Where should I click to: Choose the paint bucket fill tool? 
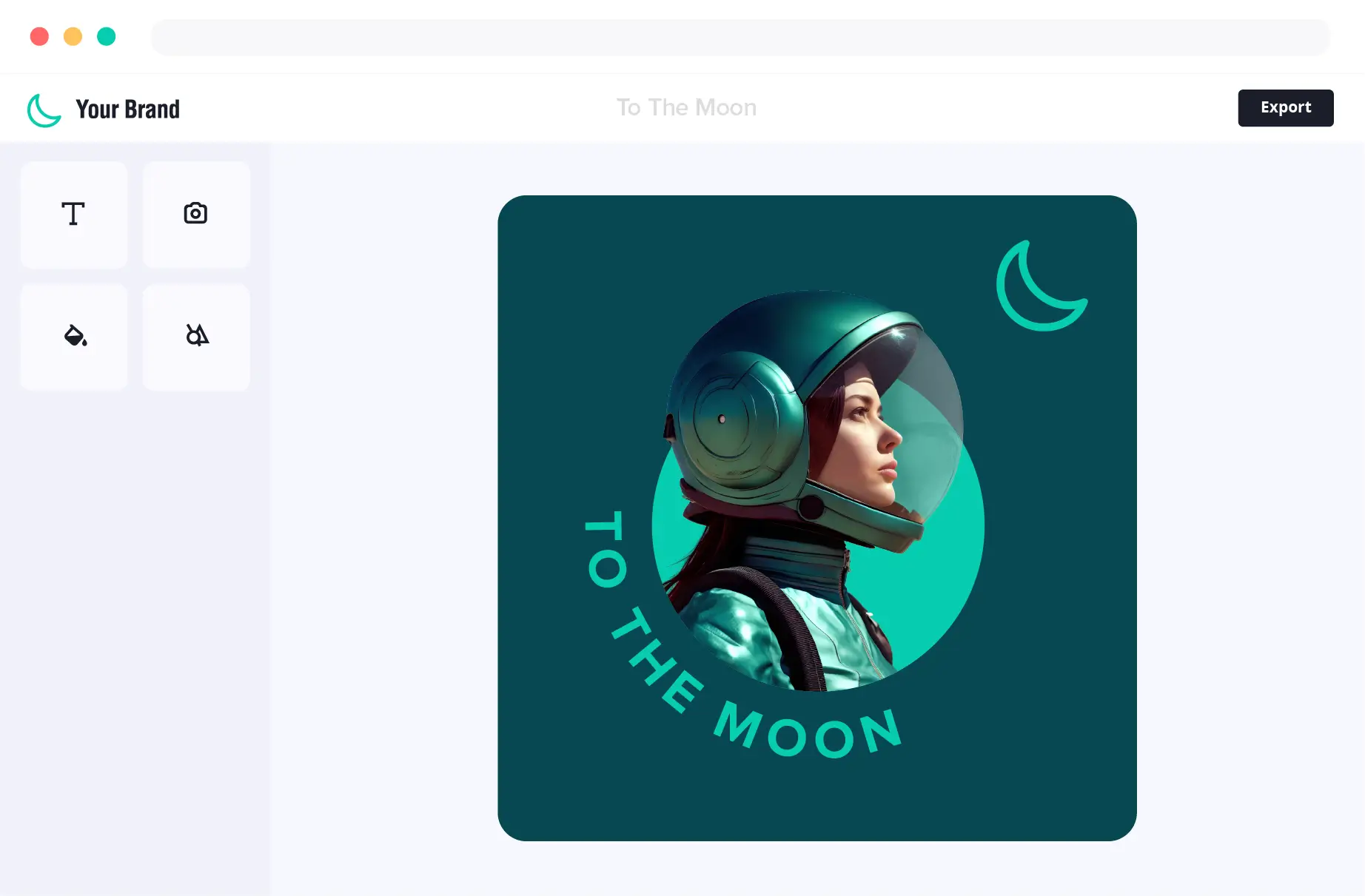74,337
